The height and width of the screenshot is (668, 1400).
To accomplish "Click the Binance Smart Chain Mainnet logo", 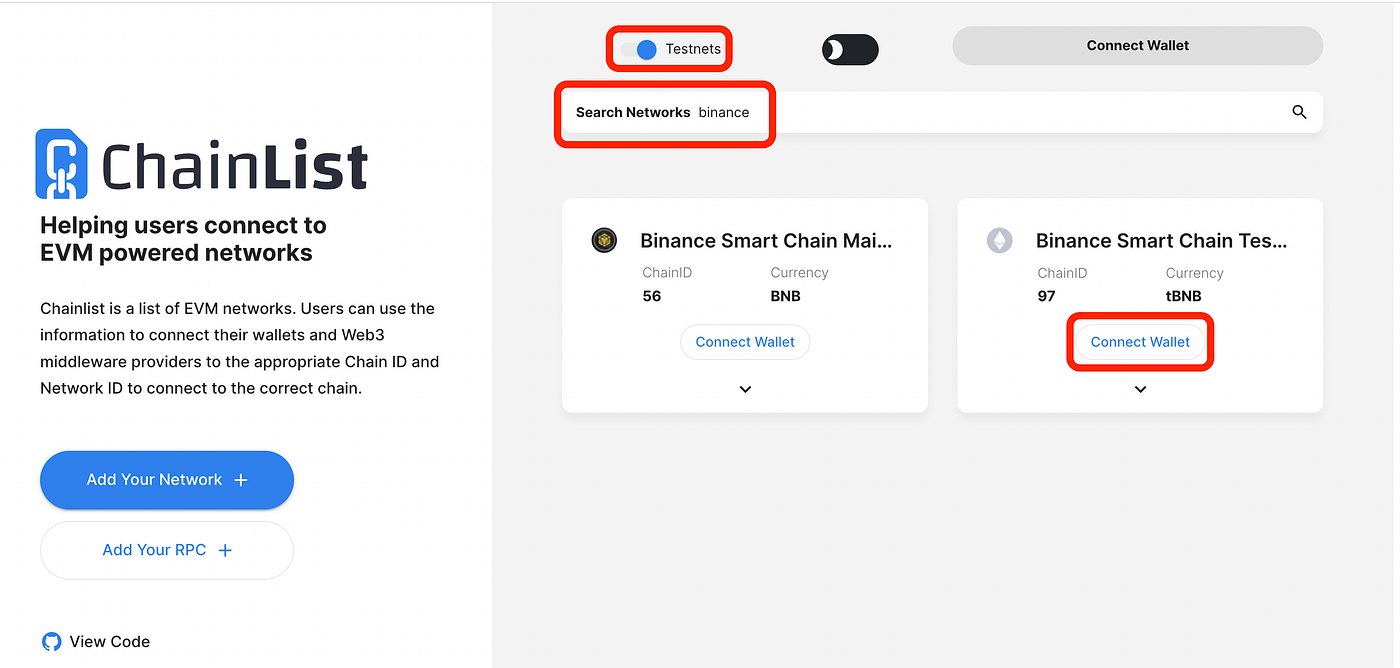I will click(603, 240).
